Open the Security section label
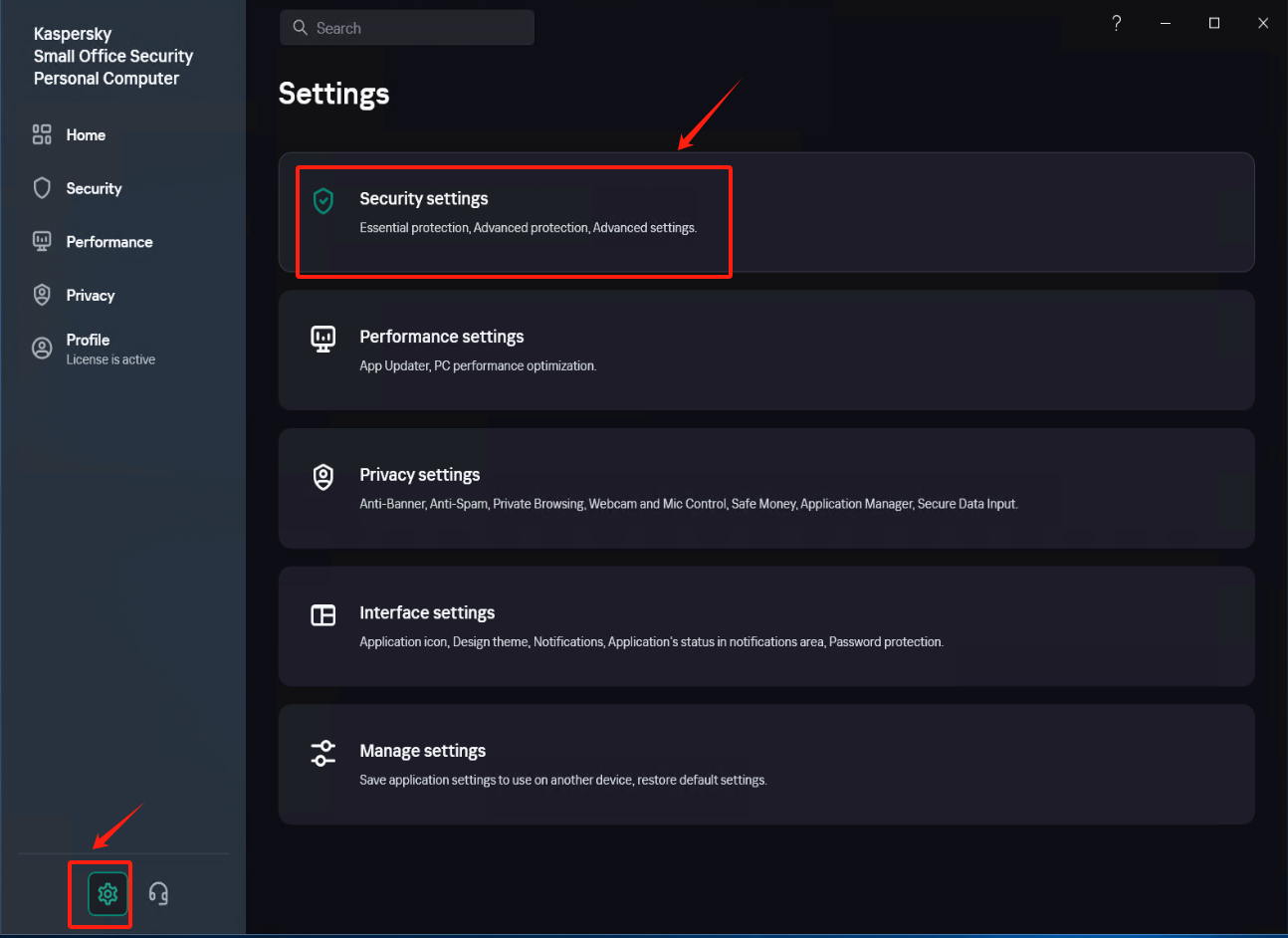 (x=94, y=188)
